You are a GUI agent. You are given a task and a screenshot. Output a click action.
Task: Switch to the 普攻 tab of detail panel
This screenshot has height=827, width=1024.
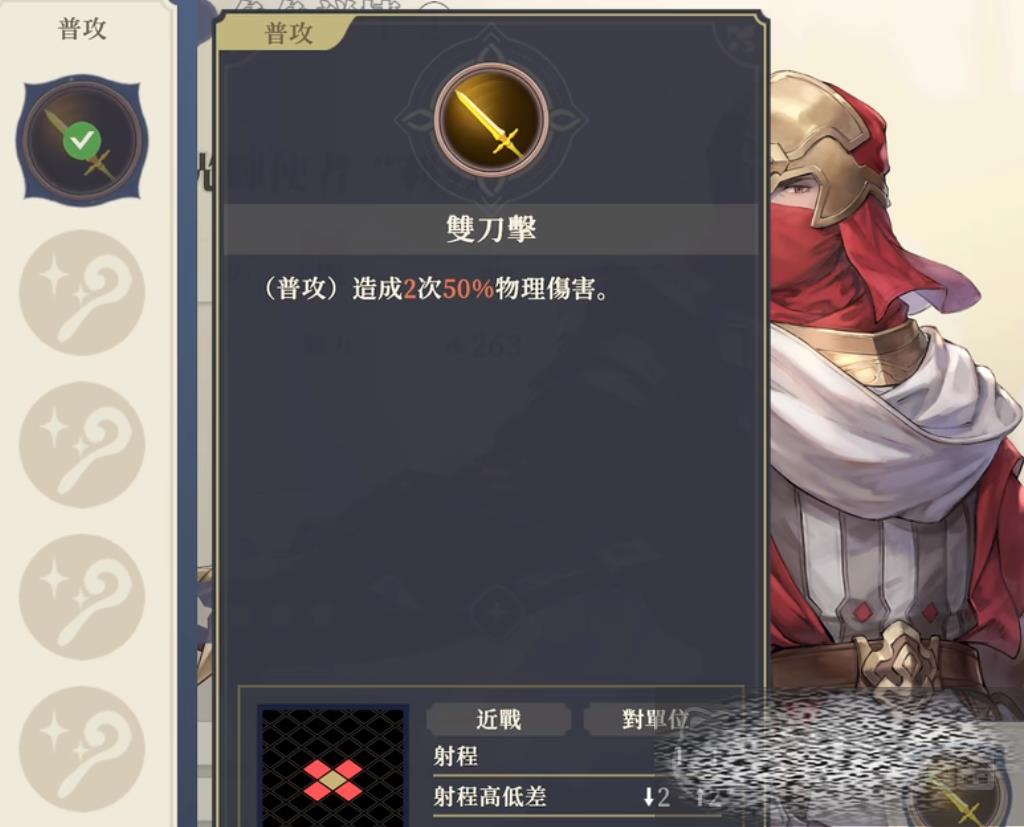(287, 33)
